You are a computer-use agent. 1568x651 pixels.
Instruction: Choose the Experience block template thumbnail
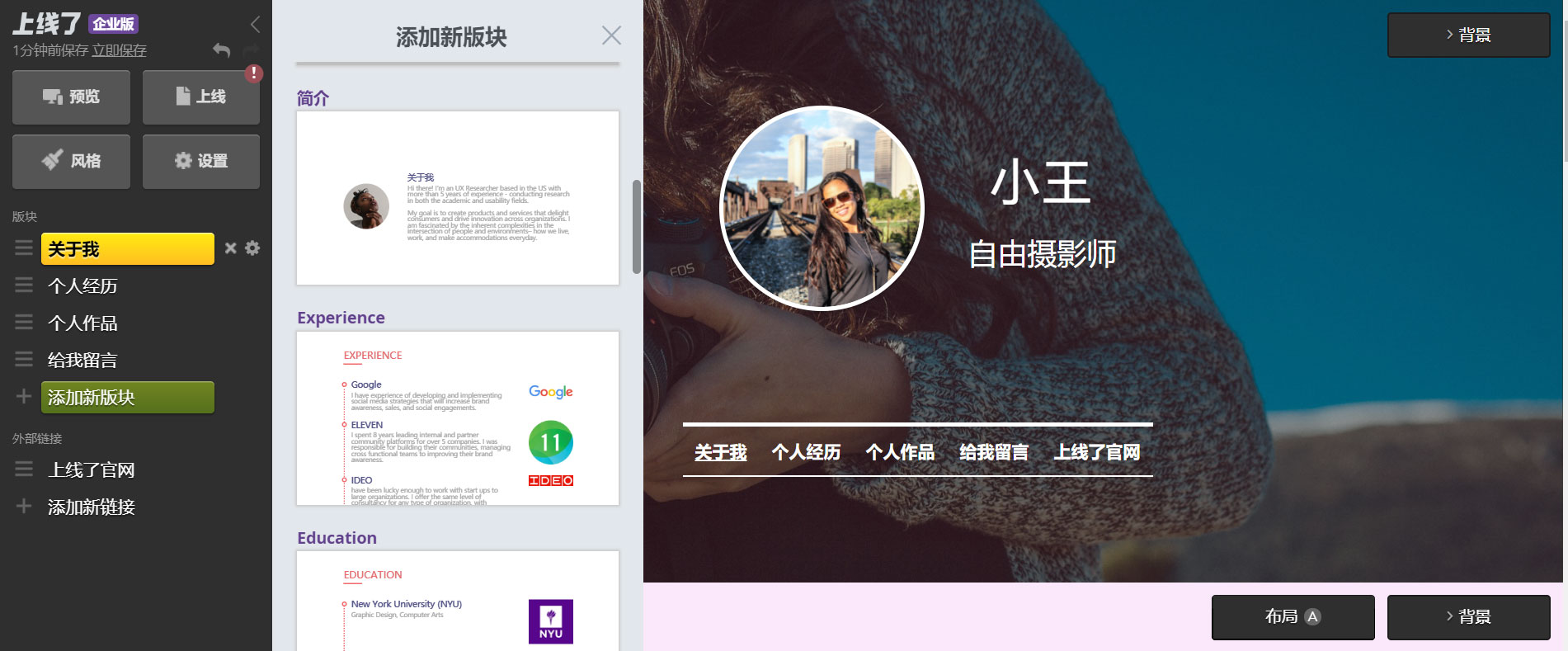pos(458,418)
